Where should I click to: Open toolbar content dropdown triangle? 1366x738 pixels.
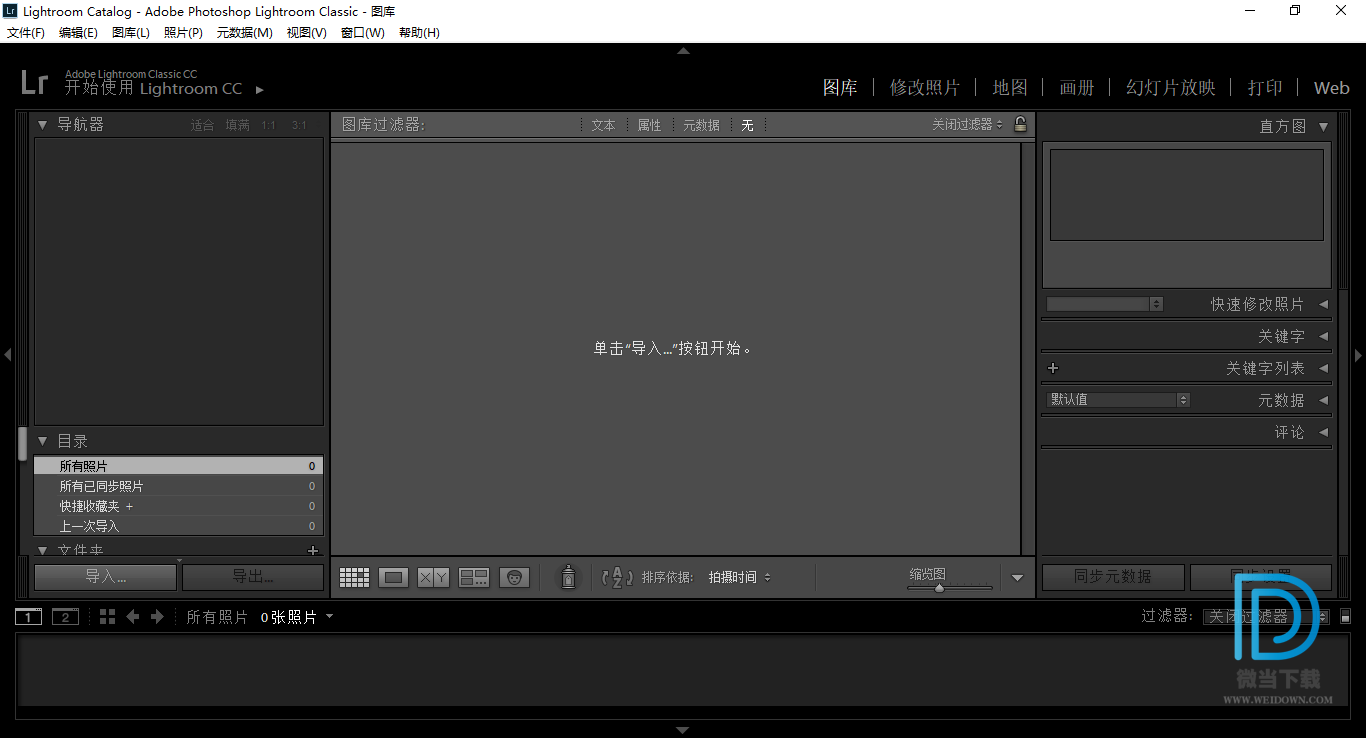(1017, 577)
